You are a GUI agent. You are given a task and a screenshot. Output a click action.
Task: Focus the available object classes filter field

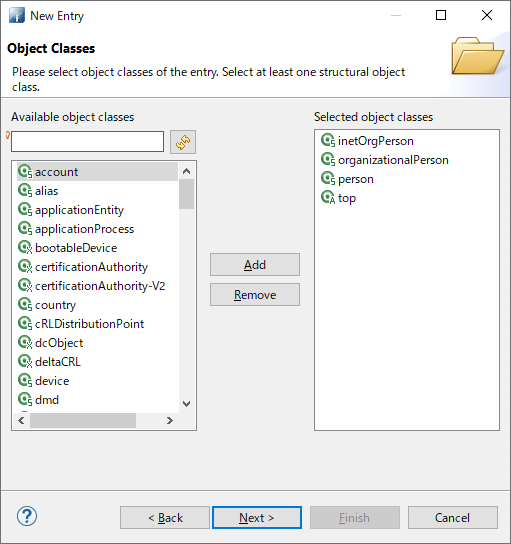87,142
